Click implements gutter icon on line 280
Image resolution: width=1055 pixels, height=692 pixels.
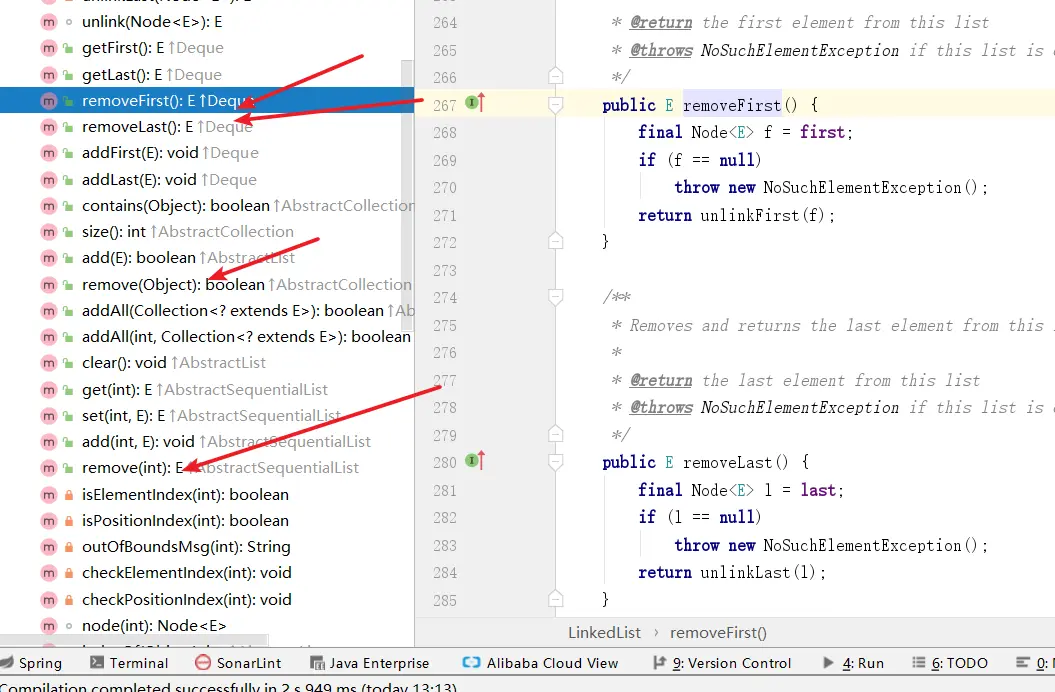pyautogui.click(x=475, y=460)
